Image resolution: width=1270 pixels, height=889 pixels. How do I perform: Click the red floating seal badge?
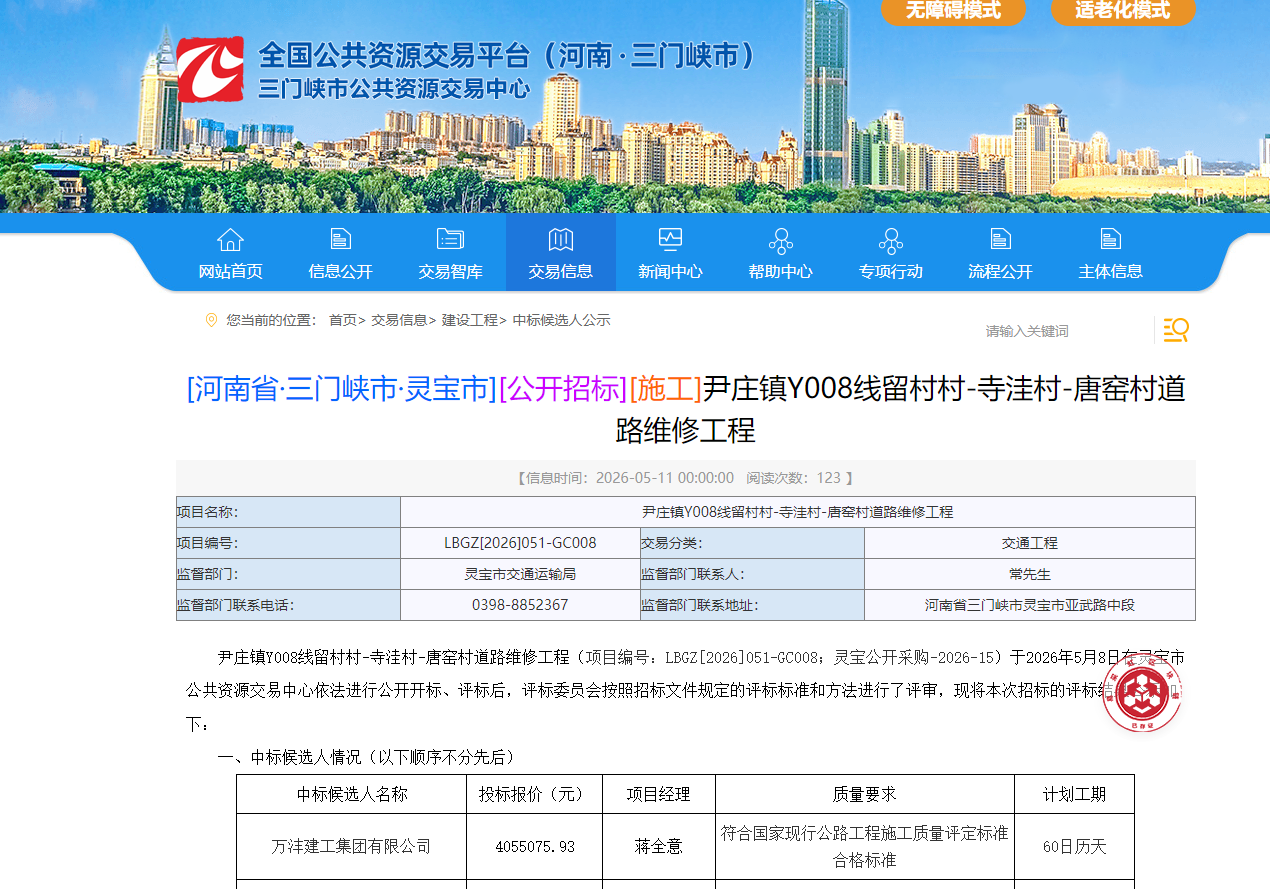click(1142, 693)
